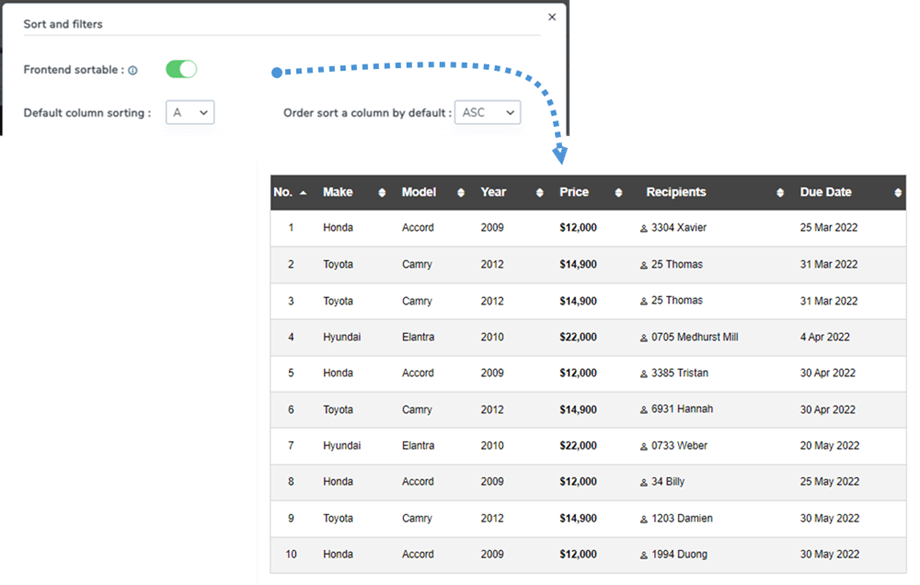Click the Hyundai cell in row 4

[342, 337]
